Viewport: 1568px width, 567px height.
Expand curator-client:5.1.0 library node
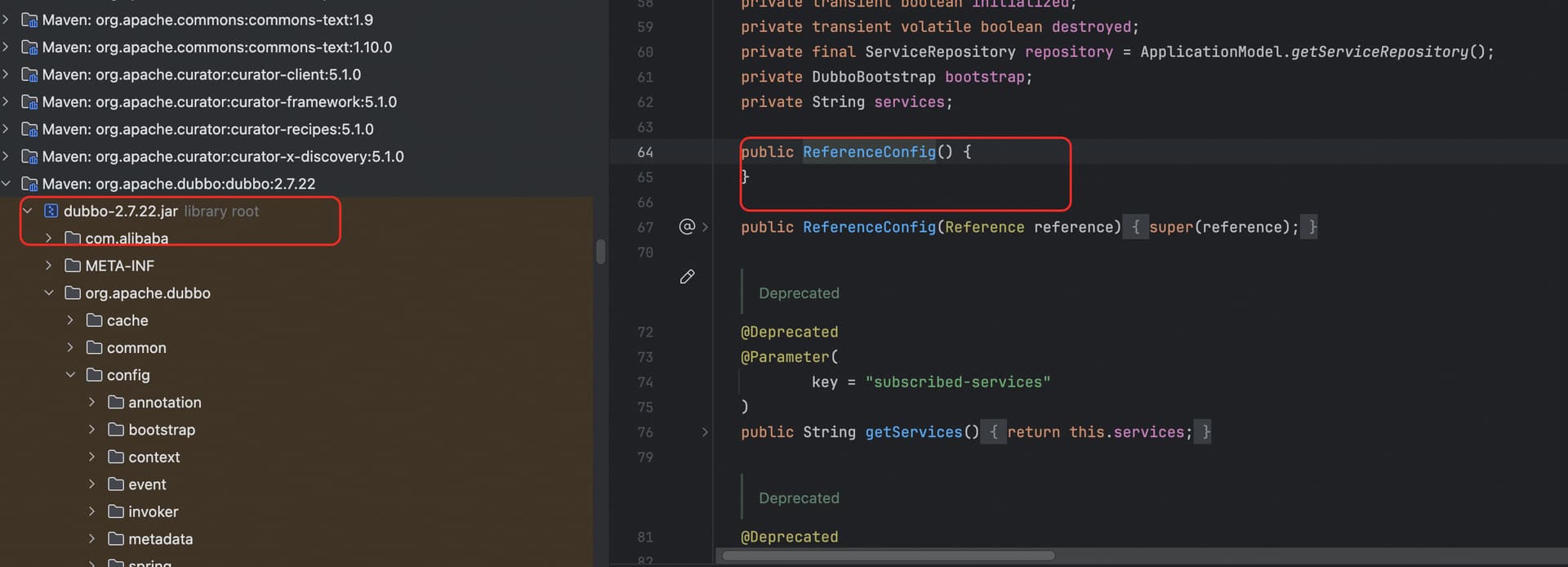click(6, 74)
